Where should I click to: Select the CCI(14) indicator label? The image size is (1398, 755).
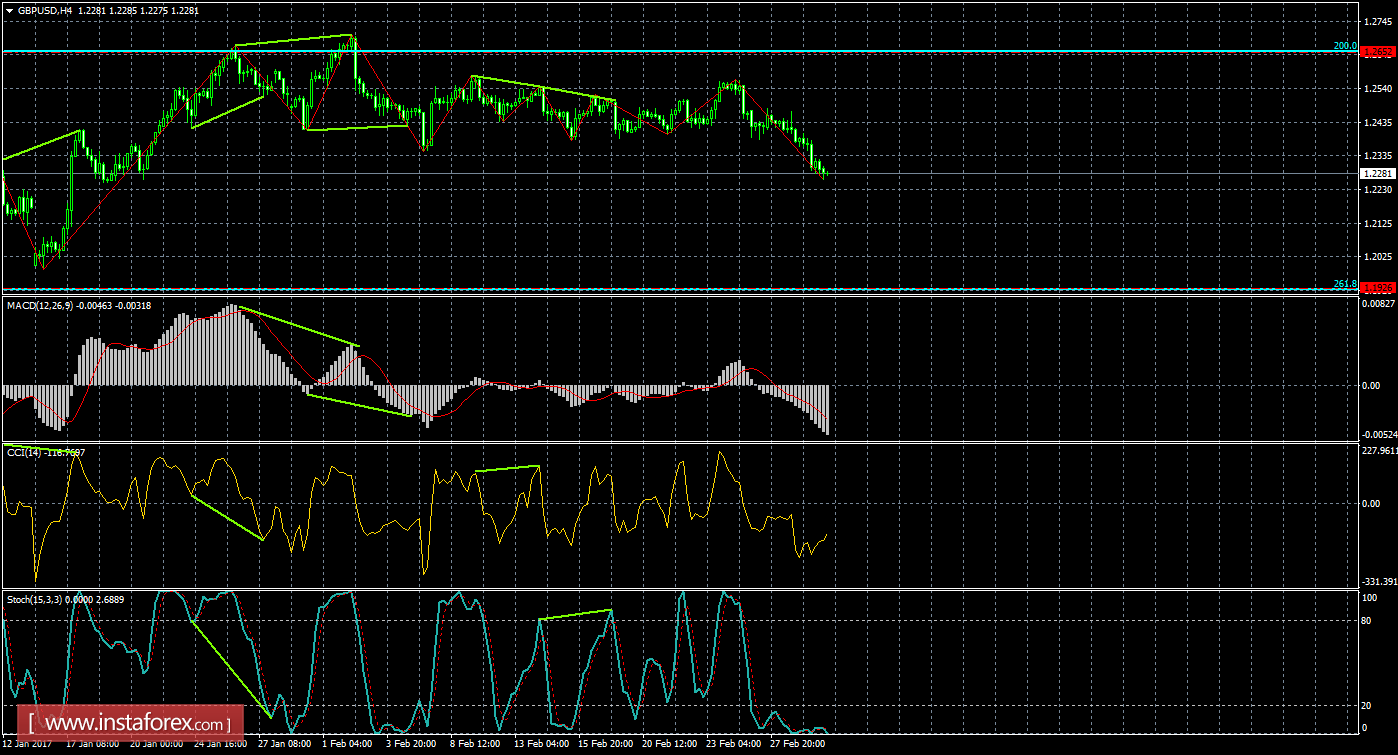point(22,453)
